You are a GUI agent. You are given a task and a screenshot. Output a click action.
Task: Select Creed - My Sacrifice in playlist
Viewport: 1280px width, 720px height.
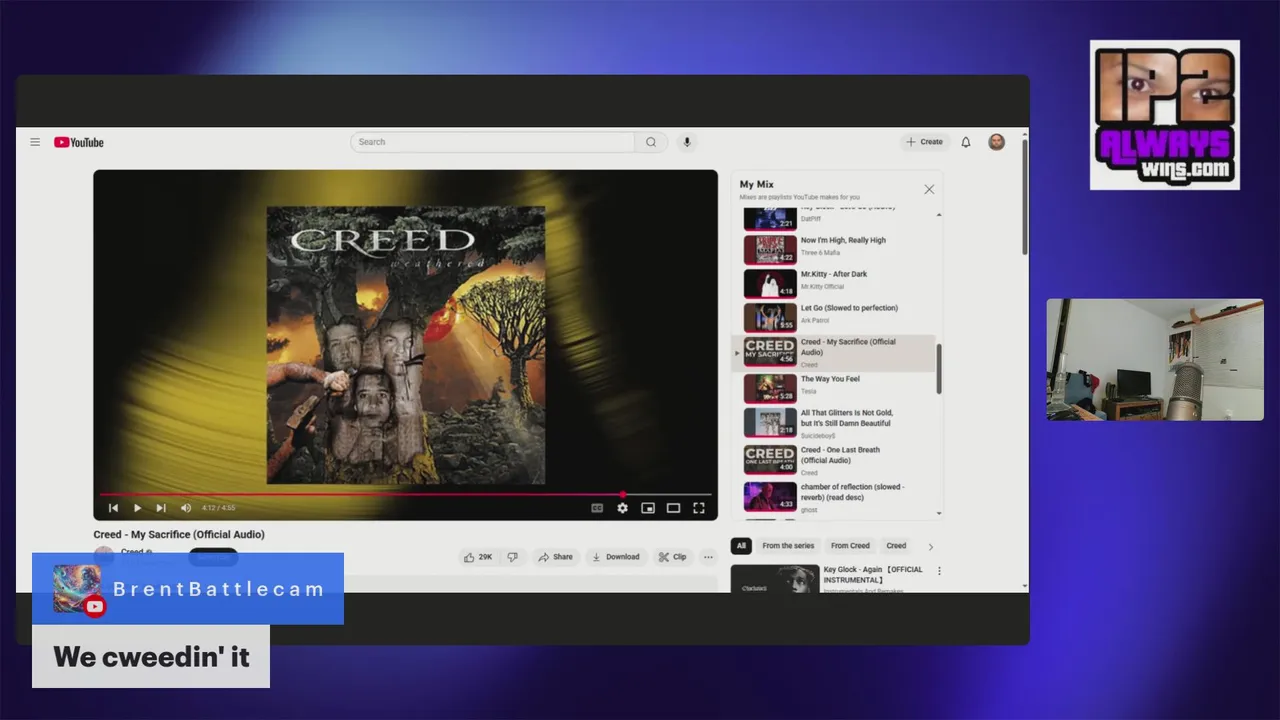click(x=835, y=353)
